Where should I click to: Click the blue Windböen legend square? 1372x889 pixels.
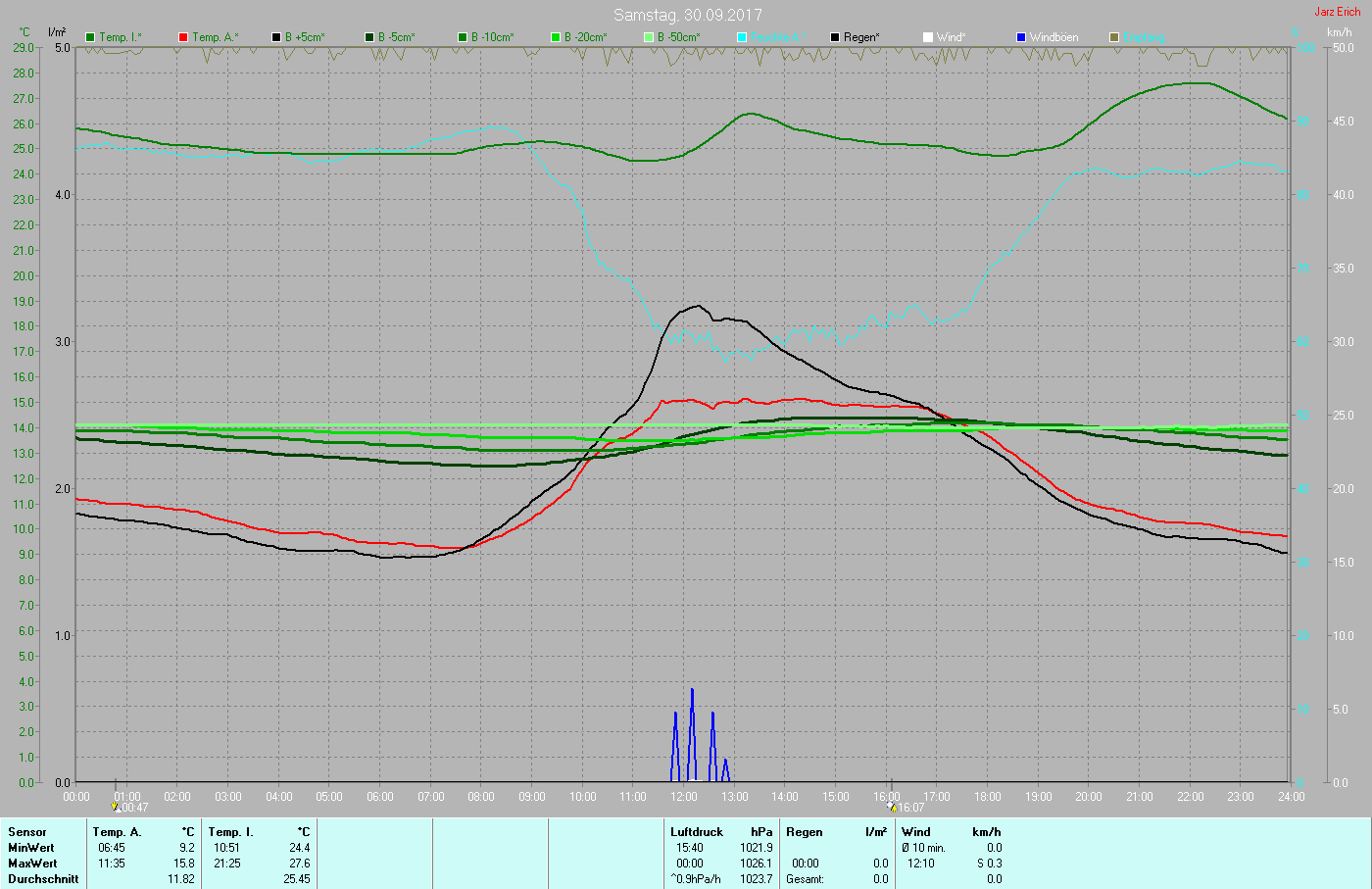[x=1021, y=37]
